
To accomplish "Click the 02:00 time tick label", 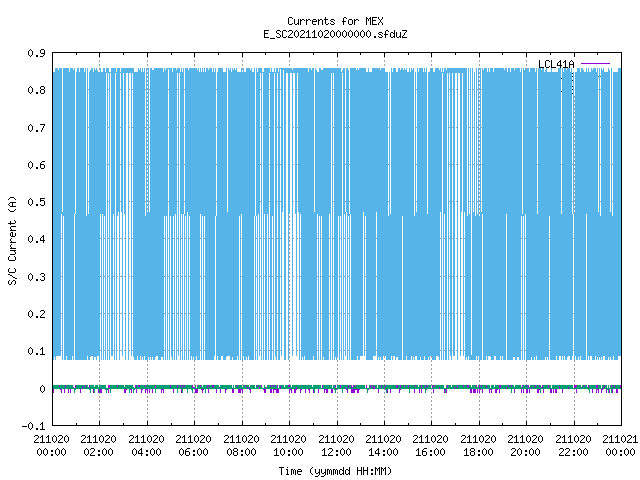I will point(98,446).
